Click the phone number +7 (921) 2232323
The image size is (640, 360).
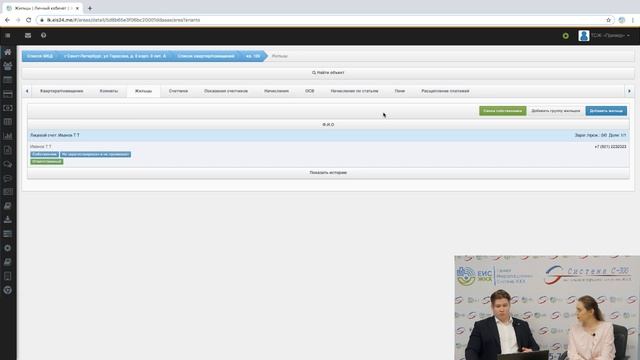(x=610, y=147)
